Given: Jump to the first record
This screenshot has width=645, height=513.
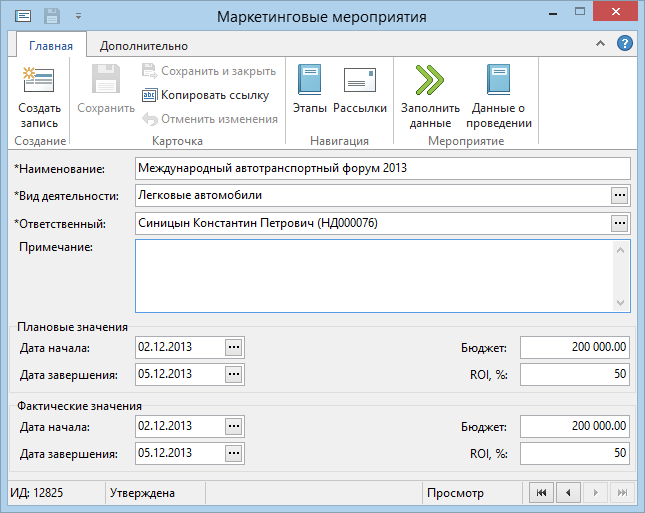Looking at the screenshot, I should click(541, 493).
